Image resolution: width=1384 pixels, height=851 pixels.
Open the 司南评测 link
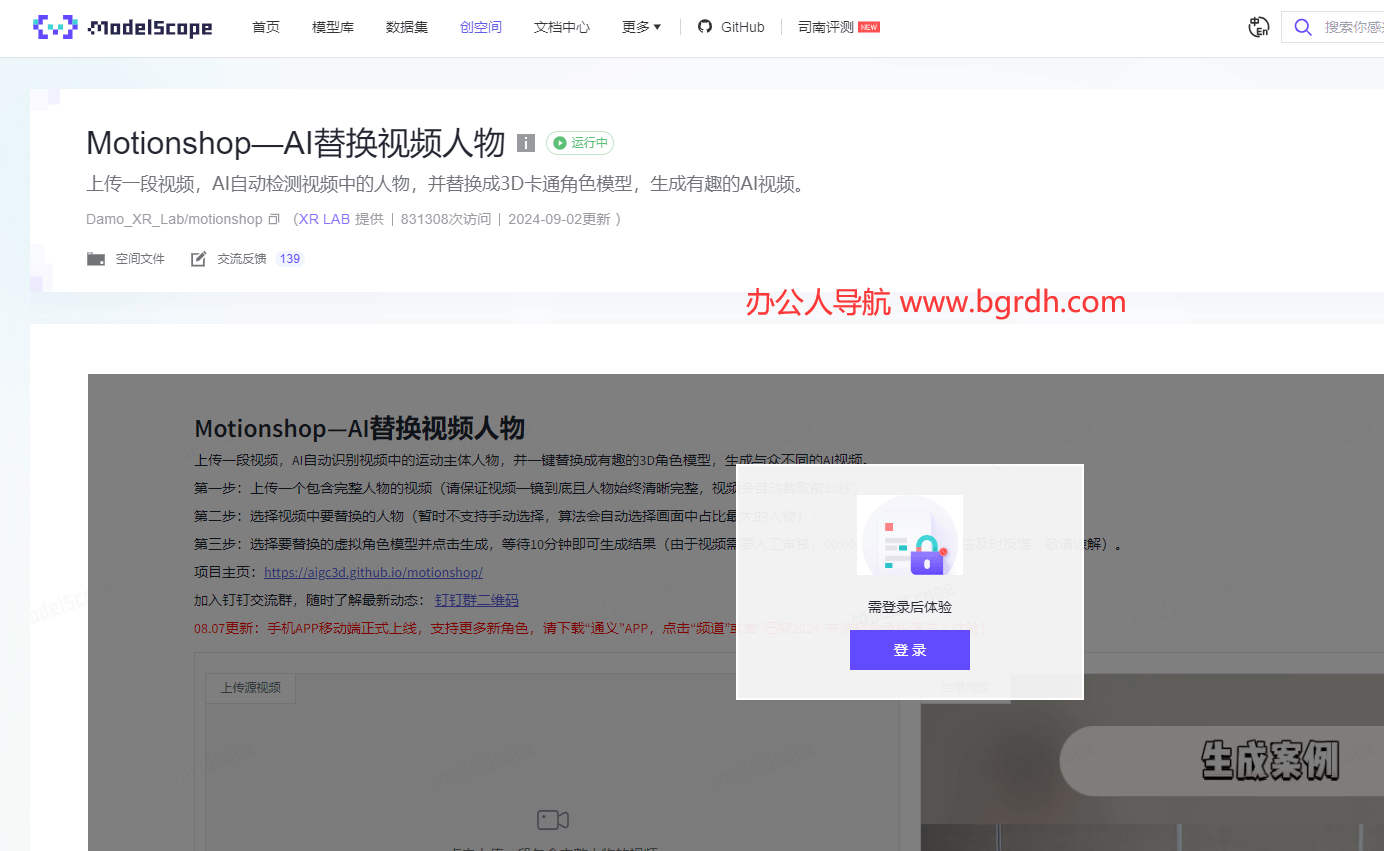pyautogui.click(x=826, y=27)
